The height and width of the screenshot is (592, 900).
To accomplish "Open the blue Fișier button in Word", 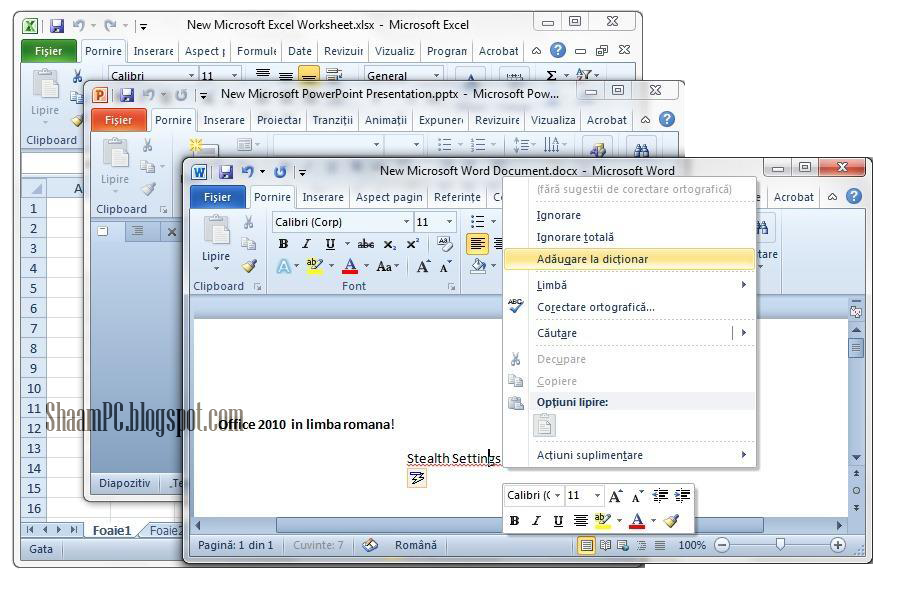I will [218, 196].
